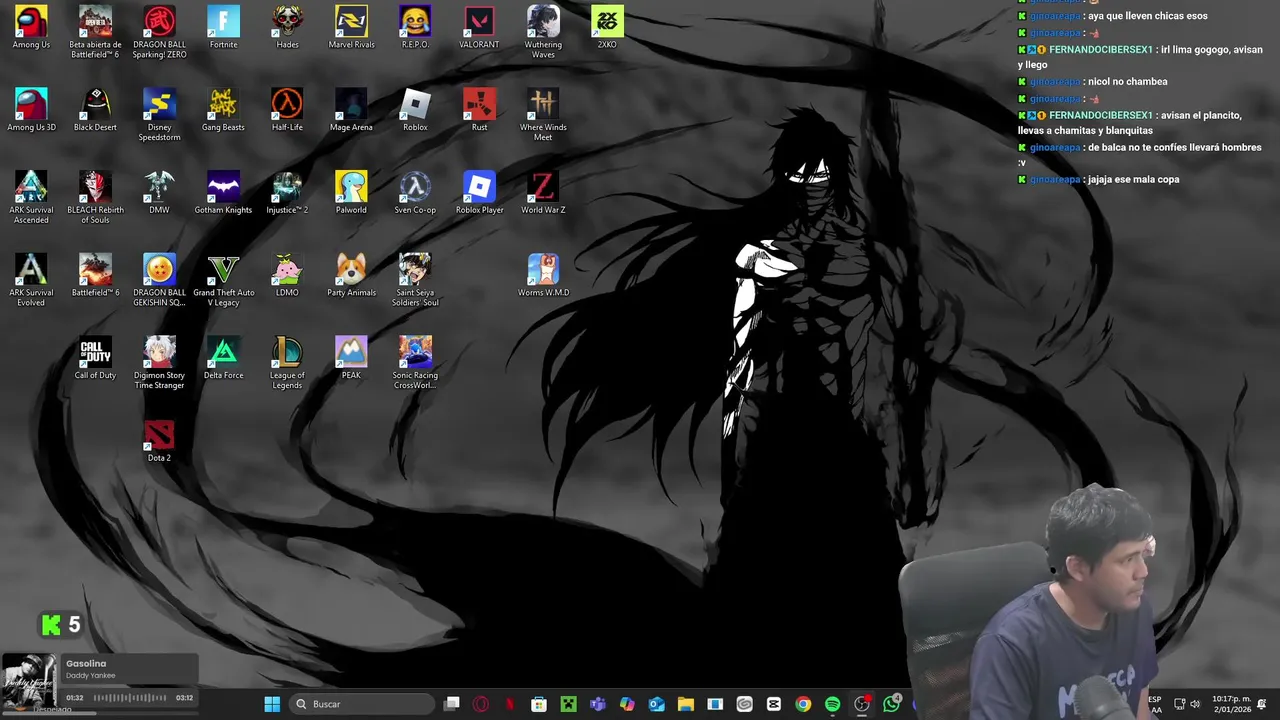Open Beta abierta de Battlefield 6 icon
Screen dimensions: 1280x720
pos(95,32)
